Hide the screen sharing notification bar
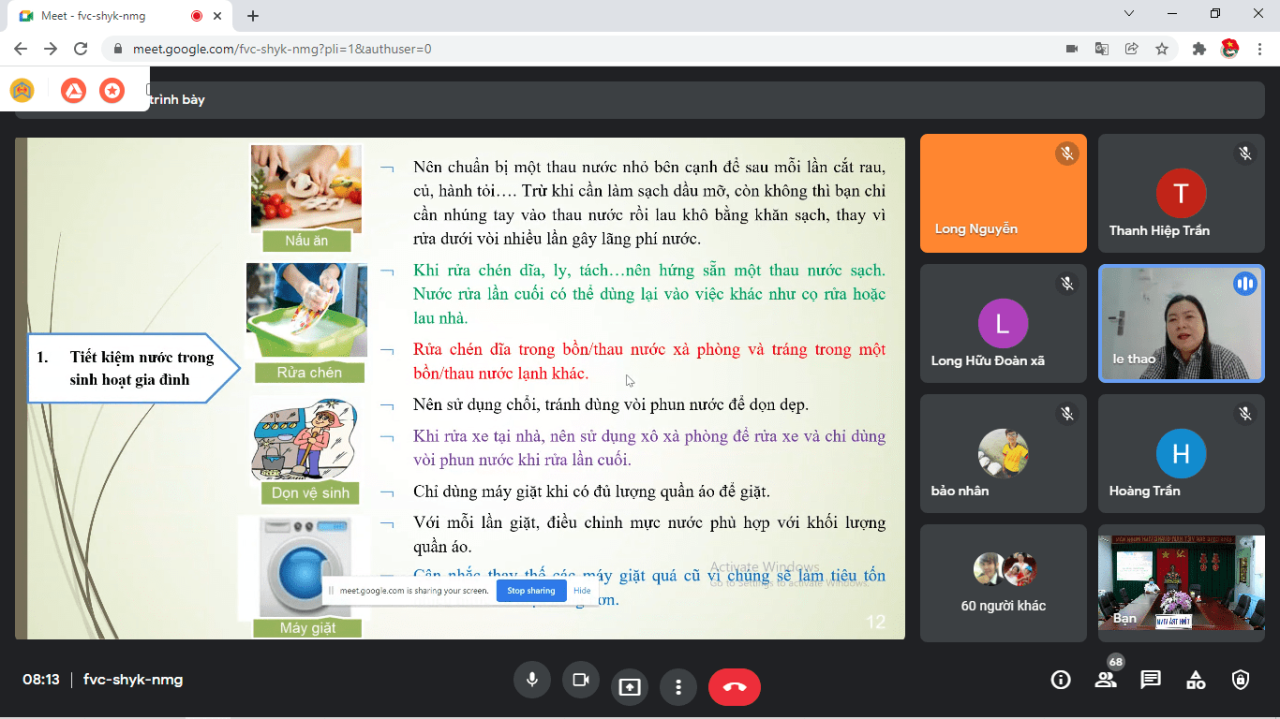Screen dimensions: 1280x719 pyautogui.click(x=582, y=591)
